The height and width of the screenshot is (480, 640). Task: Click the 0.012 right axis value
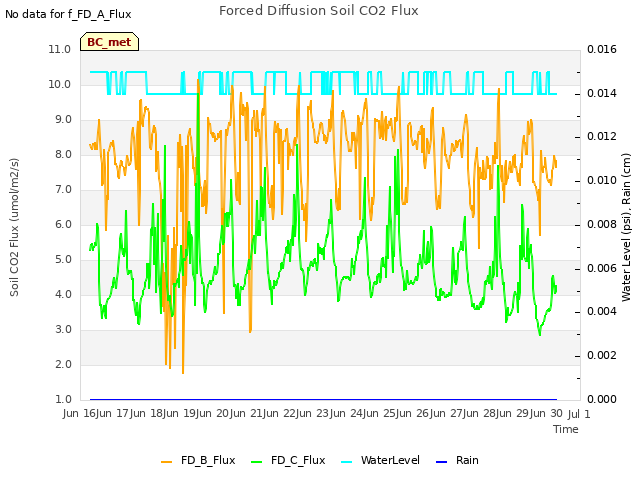[602, 137]
